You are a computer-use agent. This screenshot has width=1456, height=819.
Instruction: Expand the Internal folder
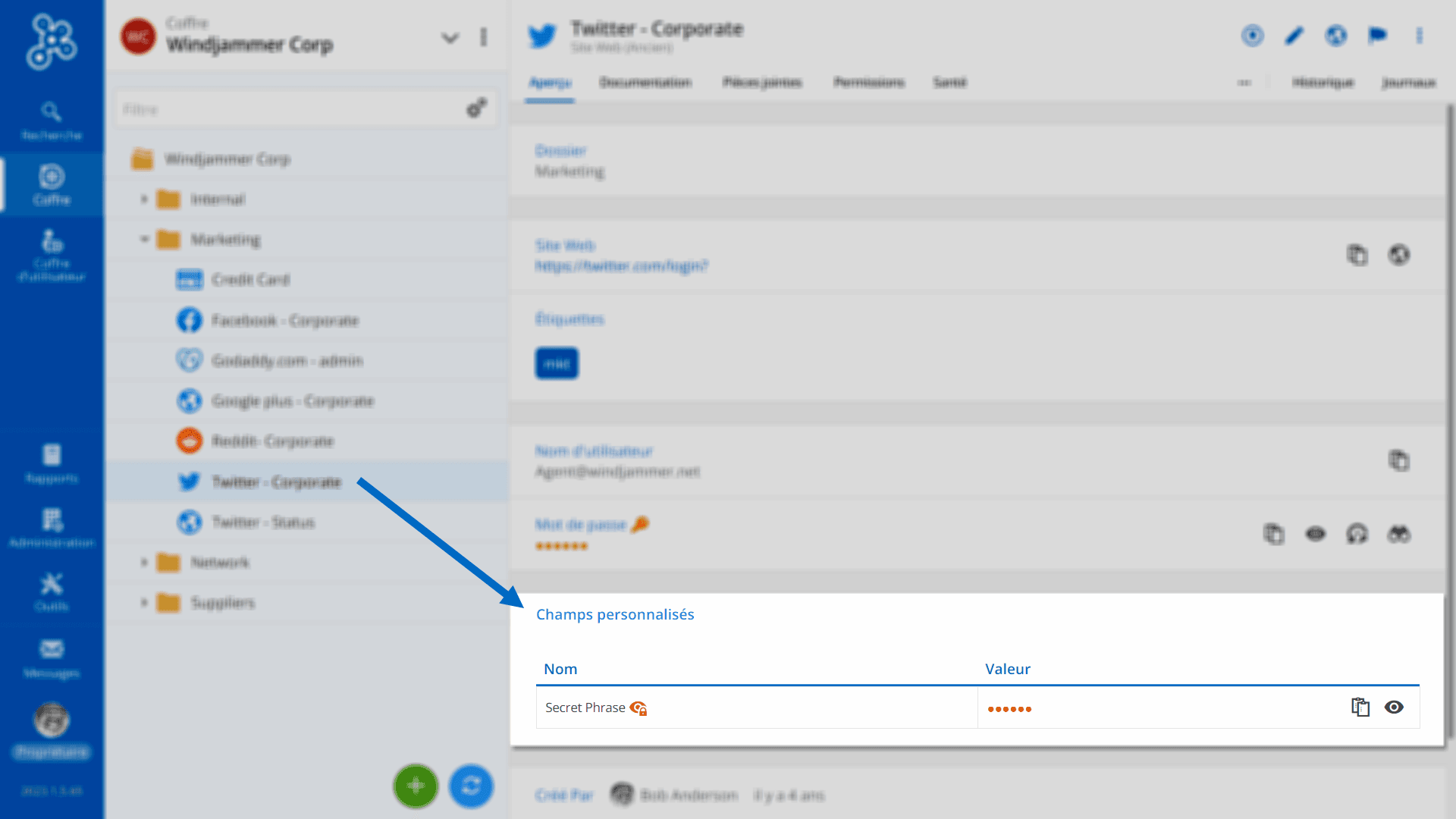pos(144,199)
